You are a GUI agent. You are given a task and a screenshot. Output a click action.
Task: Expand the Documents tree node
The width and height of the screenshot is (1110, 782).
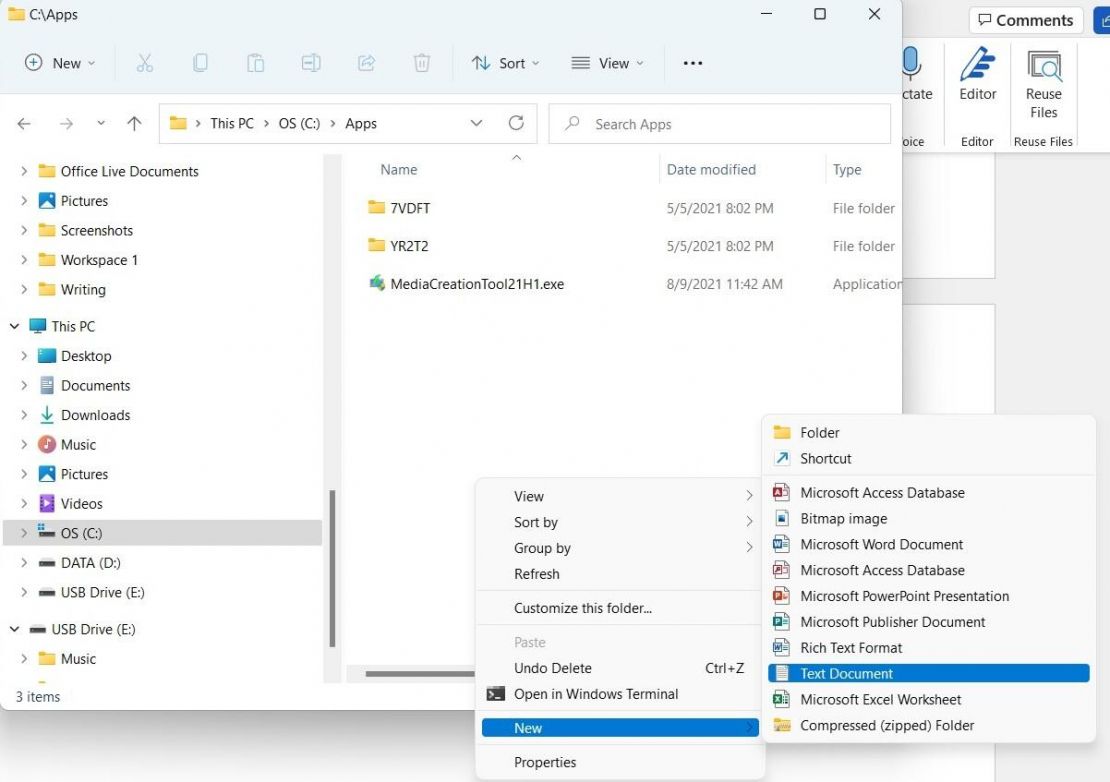coord(24,385)
